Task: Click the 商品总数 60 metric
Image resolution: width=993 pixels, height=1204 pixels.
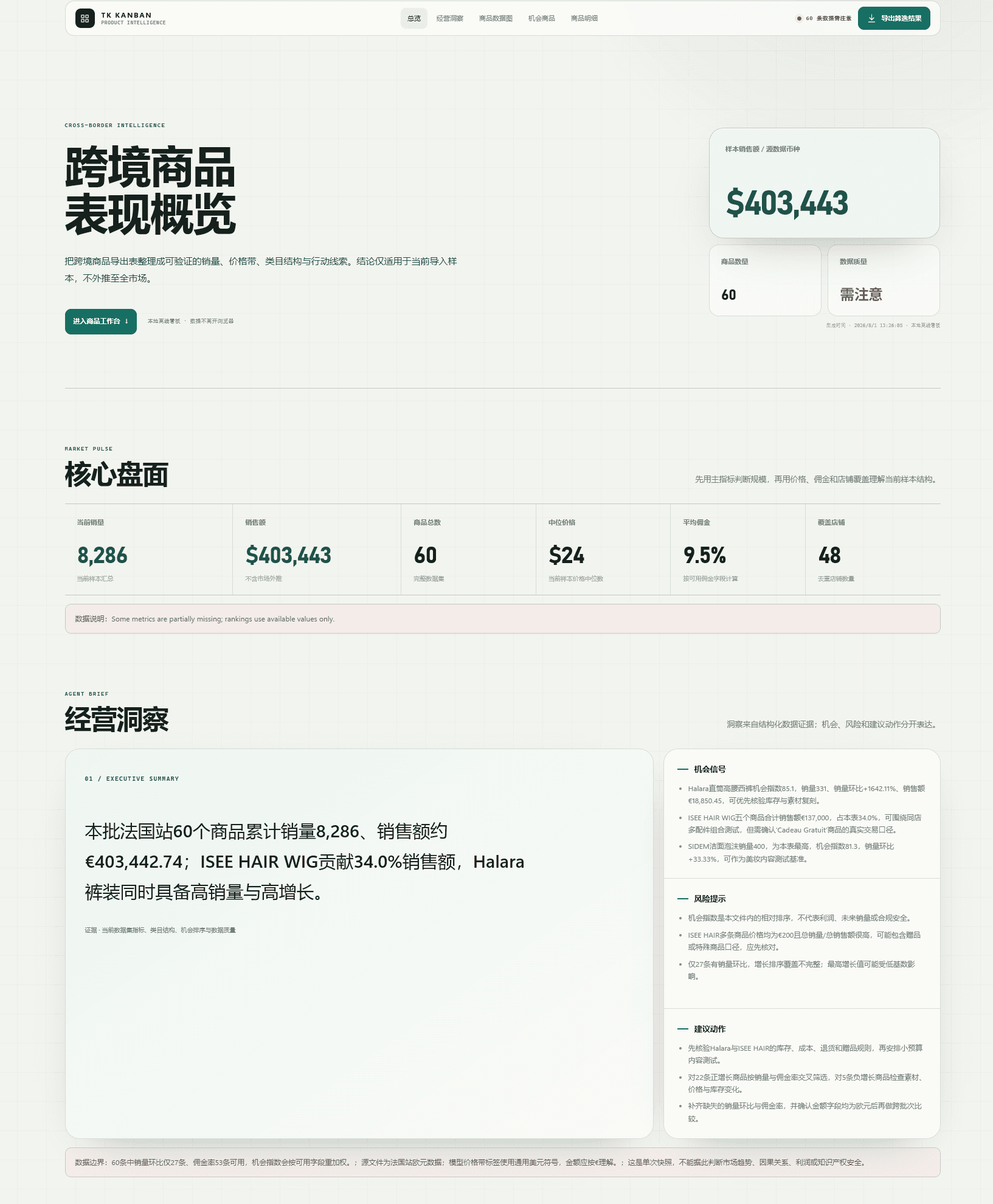Action: pyautogui.click(x=468, y=550)
